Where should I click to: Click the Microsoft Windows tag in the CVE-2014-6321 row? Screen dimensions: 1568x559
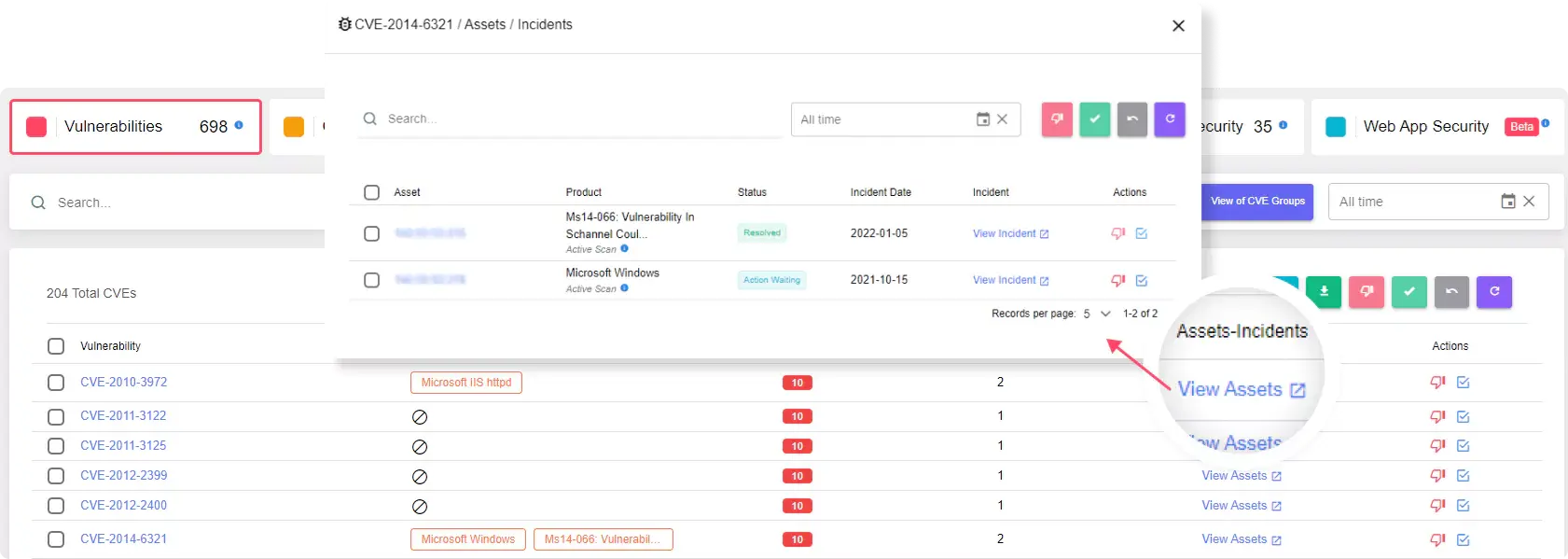(x=468, y=539)
